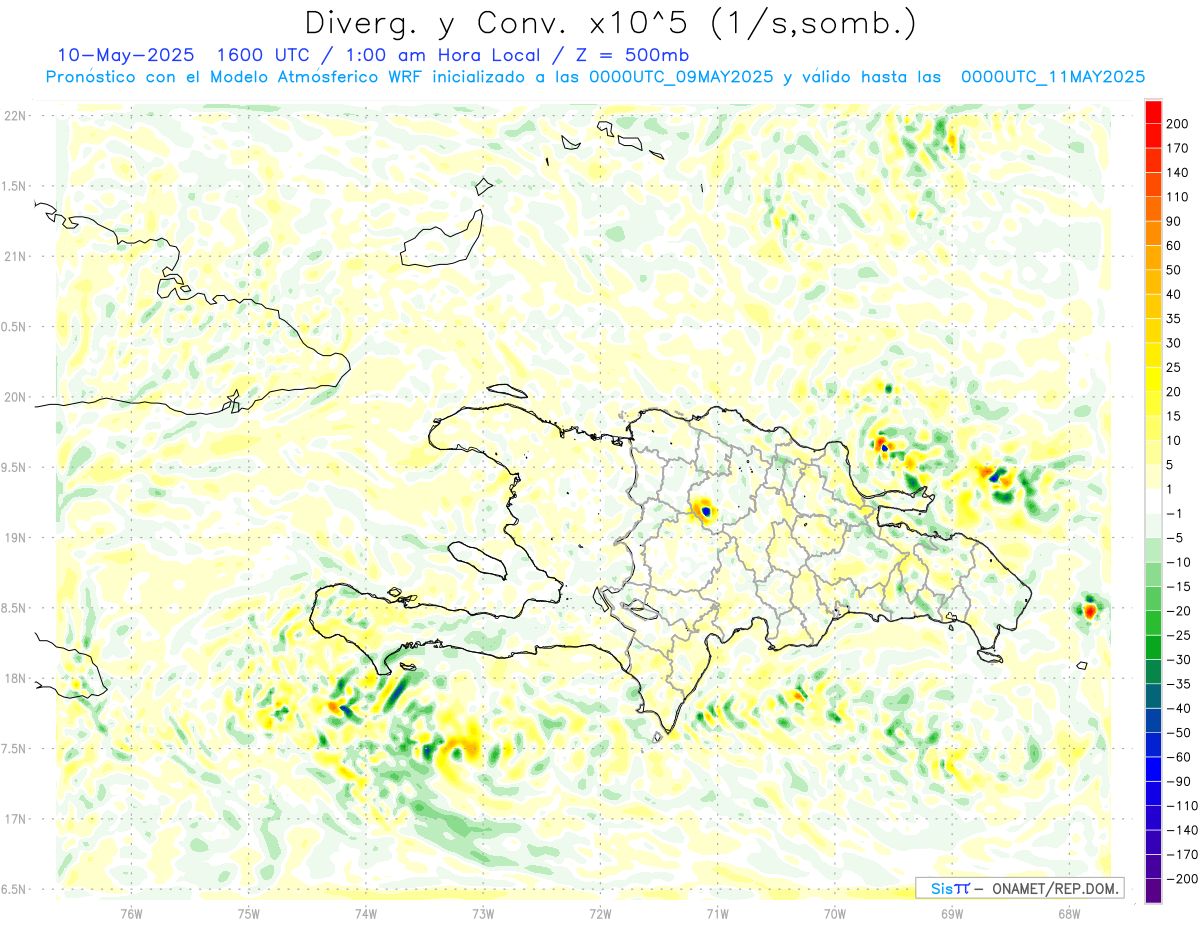This screenshot has height=927, width=1200.
Task: Click the "21N" latitude label
Action: (16, 256)
